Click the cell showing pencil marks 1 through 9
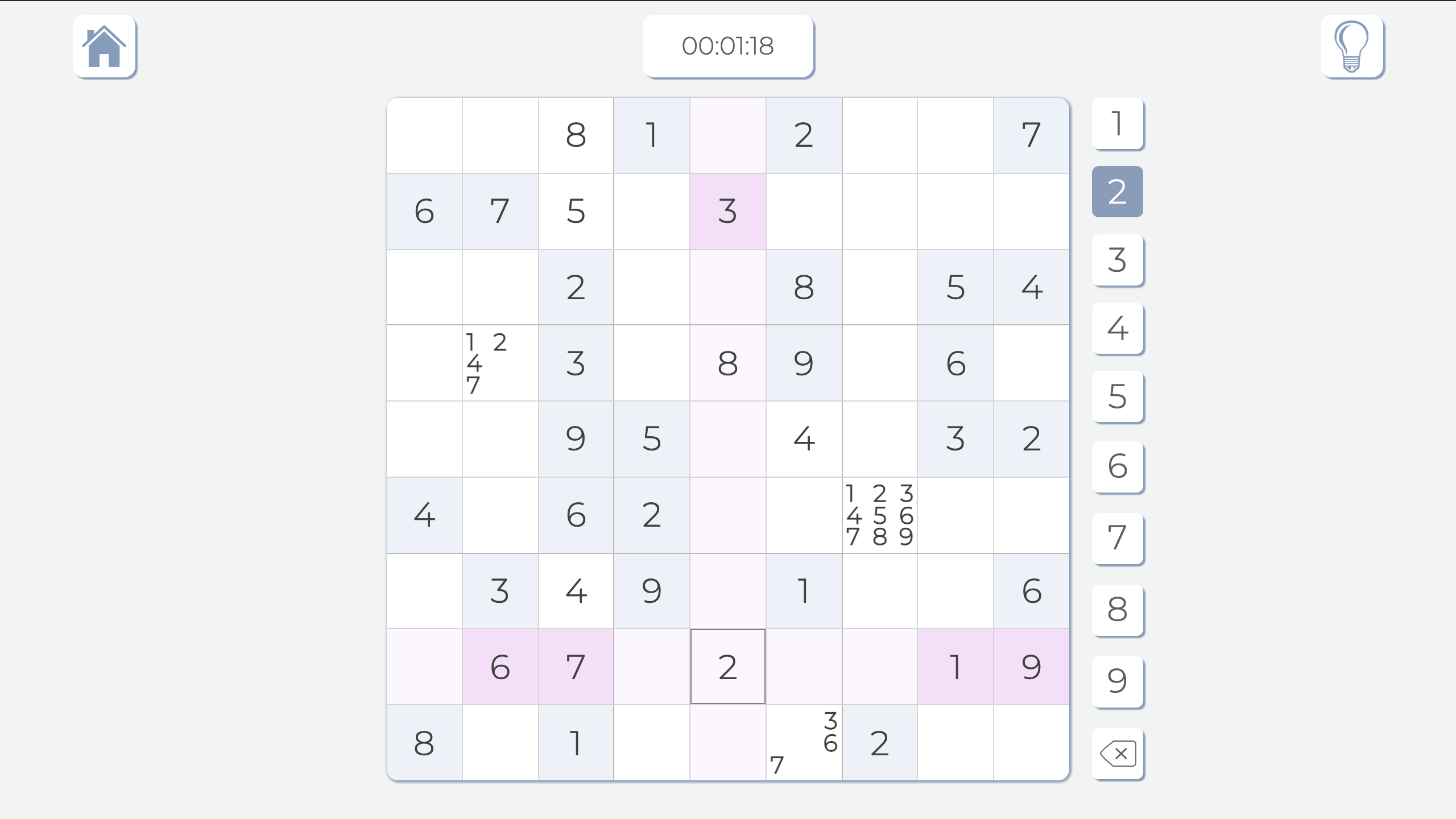This screenshot has width=1456, height=819. (x=880, y=515)
